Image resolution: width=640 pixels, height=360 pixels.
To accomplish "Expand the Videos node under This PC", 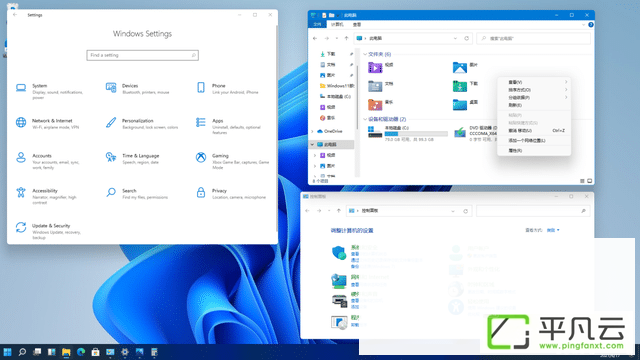I will (x=315, y=155).
